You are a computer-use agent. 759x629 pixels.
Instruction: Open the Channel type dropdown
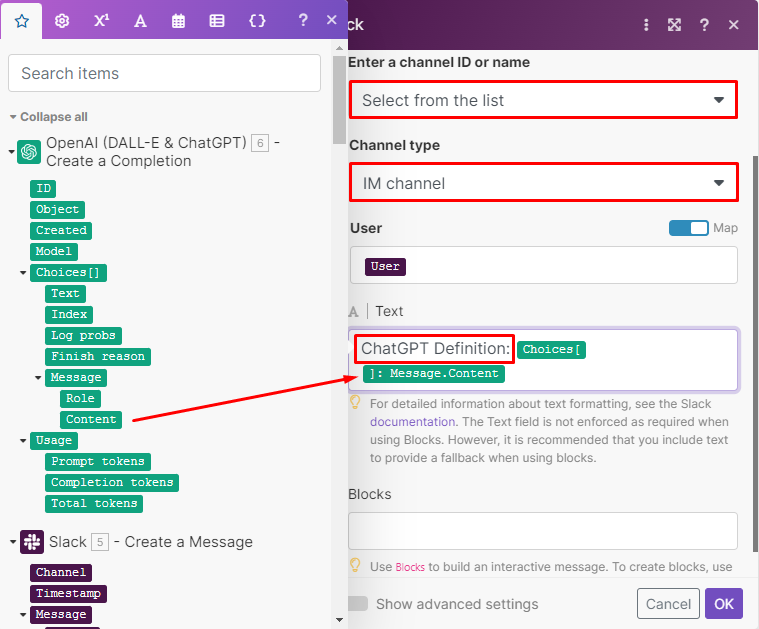click(544, 183)
